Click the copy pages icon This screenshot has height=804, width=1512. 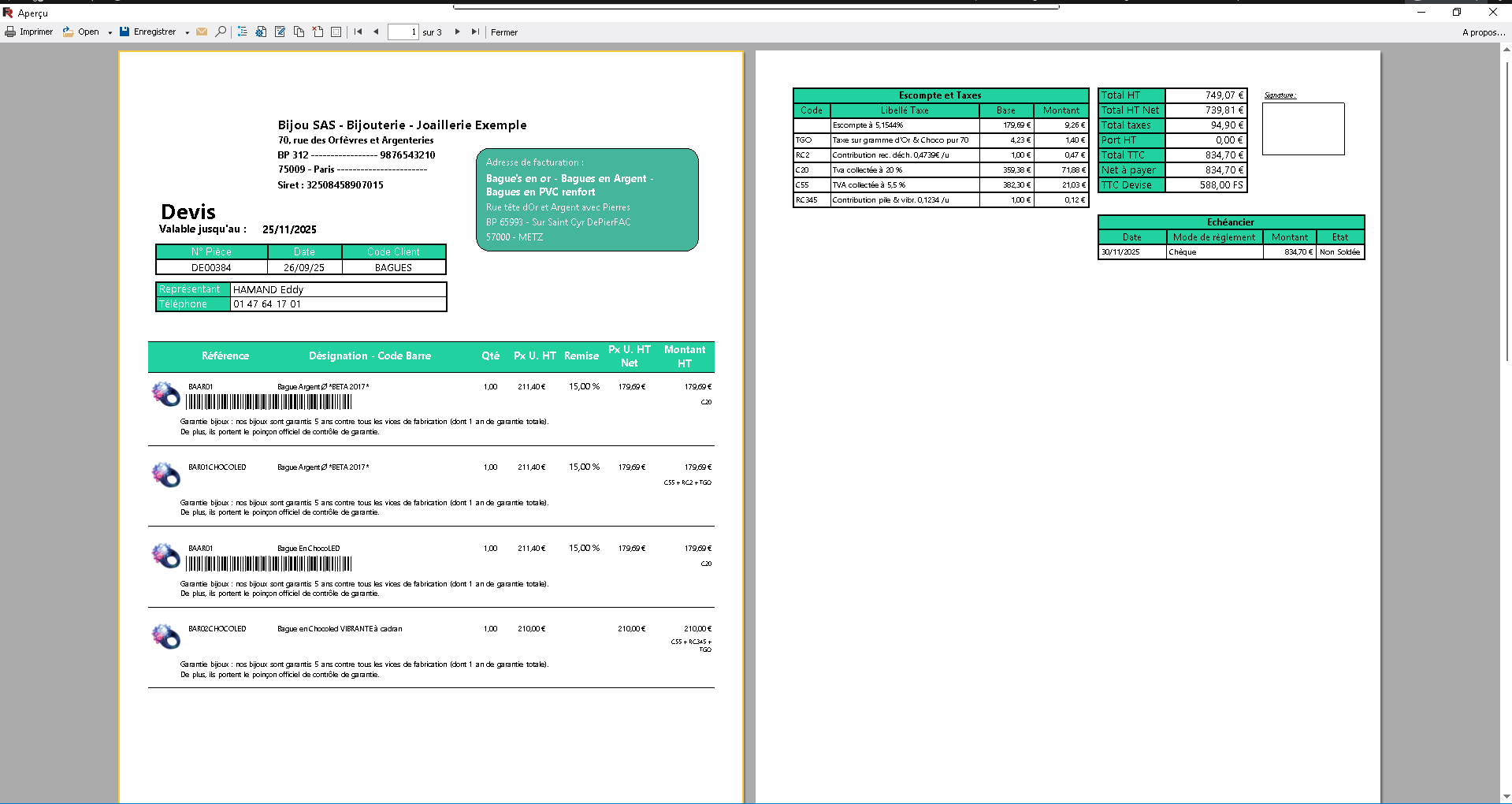tap(299, 32)
